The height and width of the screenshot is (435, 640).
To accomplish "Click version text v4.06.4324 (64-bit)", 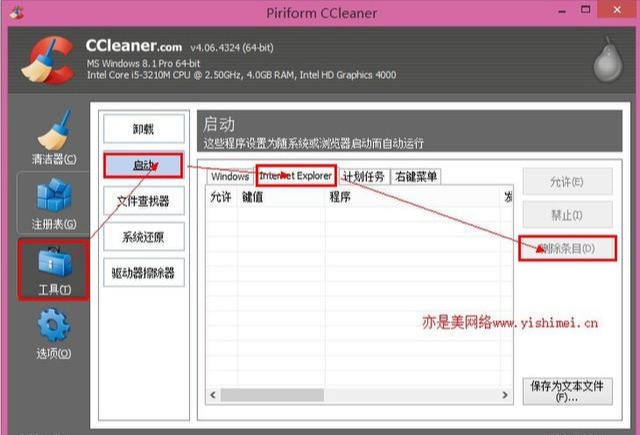I will pyautogui.click(x=232, y=48).
